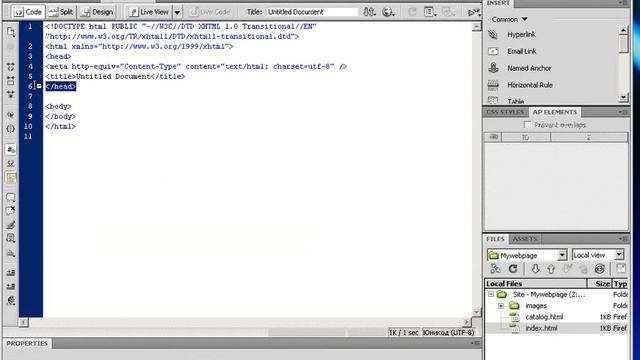Click the Format Source Code icon
Screen dimensions: 640x360
[11, 301]
